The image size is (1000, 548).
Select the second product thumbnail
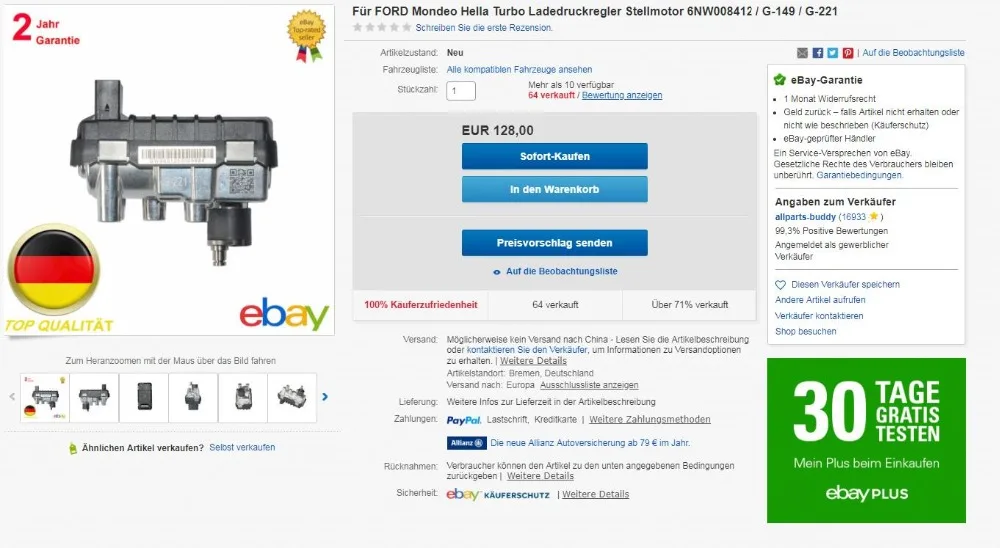pyautogui.click(x=94, y=397)
